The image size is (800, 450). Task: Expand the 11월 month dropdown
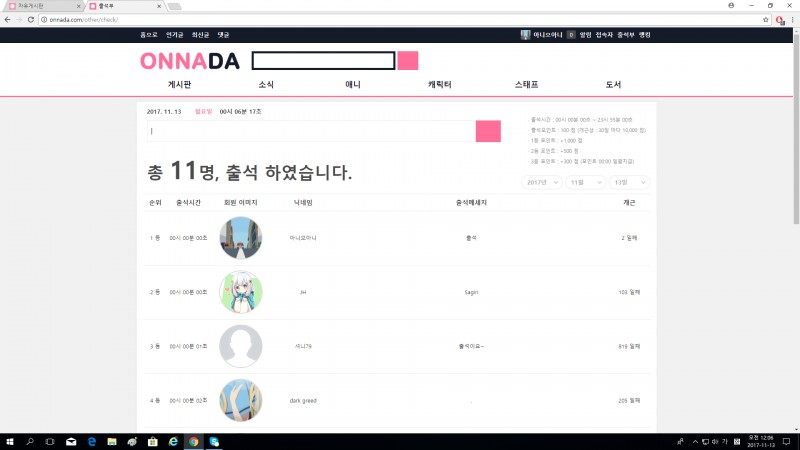click(x=585, y=182)
